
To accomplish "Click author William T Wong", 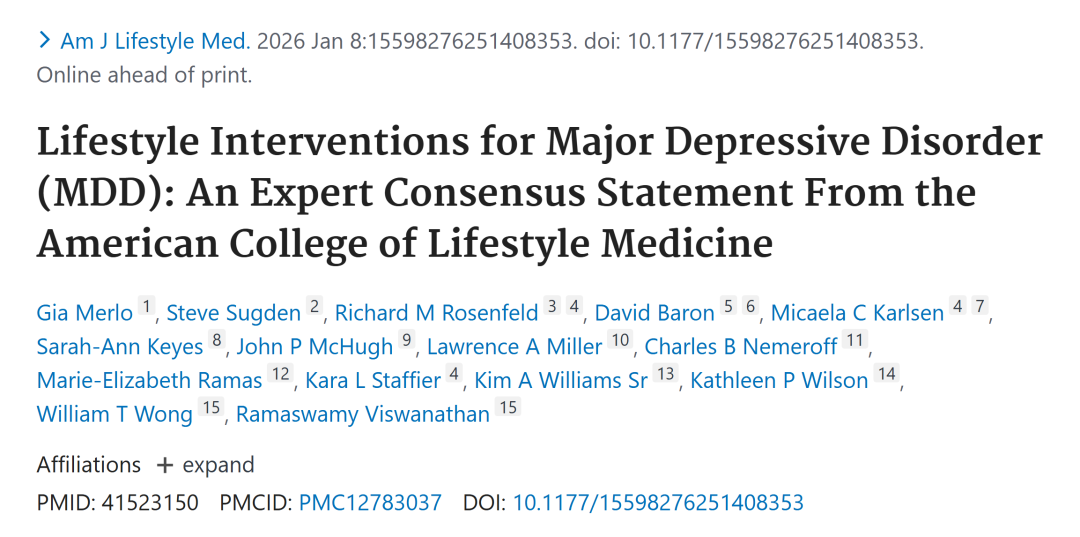I will pos(115,413).
